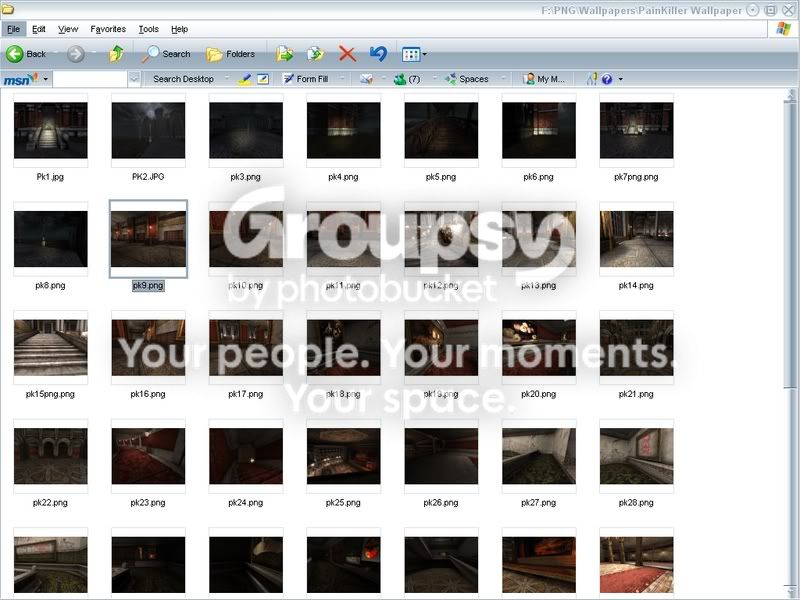Viewport: 800px width, 600px height.
Task: Click the vertical scrollbar down arrow
Action: point(790,593)
